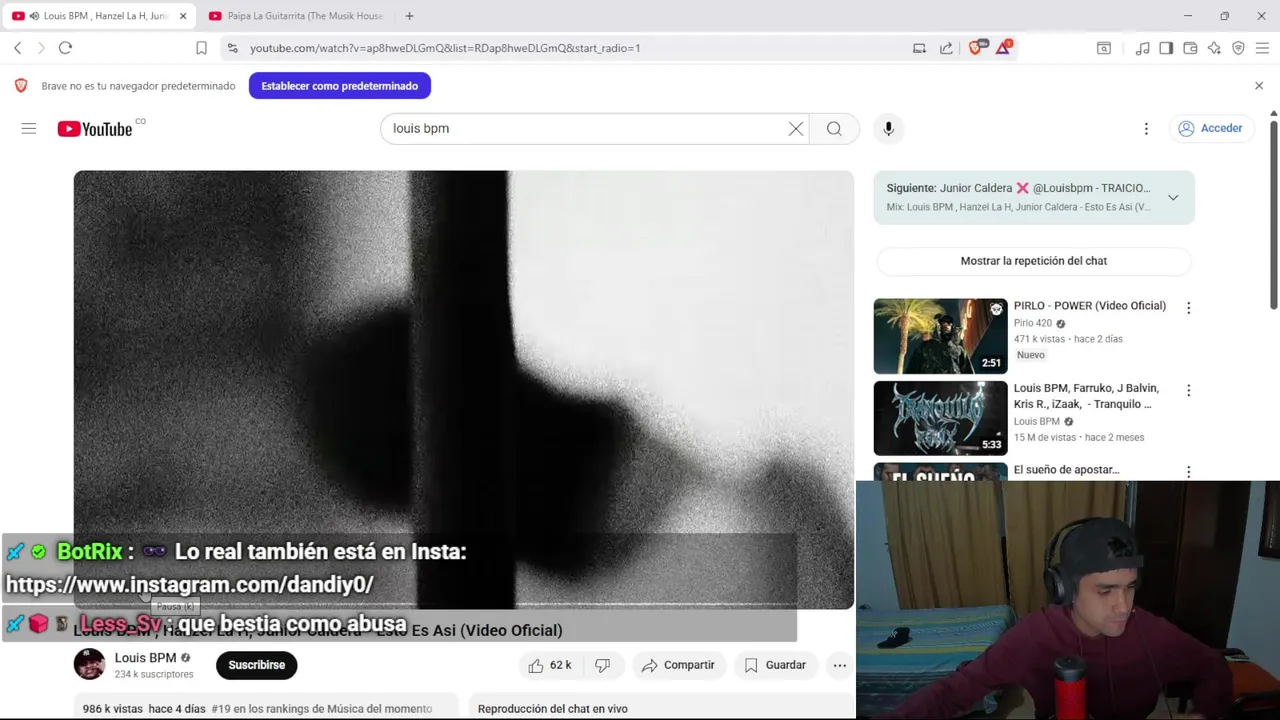Image resolution: width=1280 pixels, height=720 pixels.
Task: Like the video with thumbs up
Action: [x=549, y=665]
